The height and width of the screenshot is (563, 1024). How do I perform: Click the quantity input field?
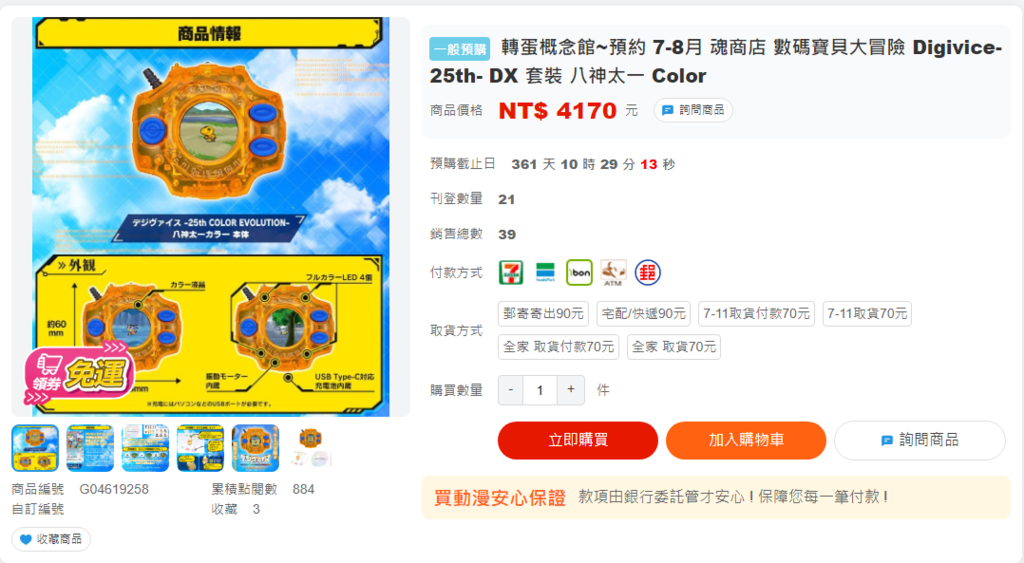tap(540, 390)
